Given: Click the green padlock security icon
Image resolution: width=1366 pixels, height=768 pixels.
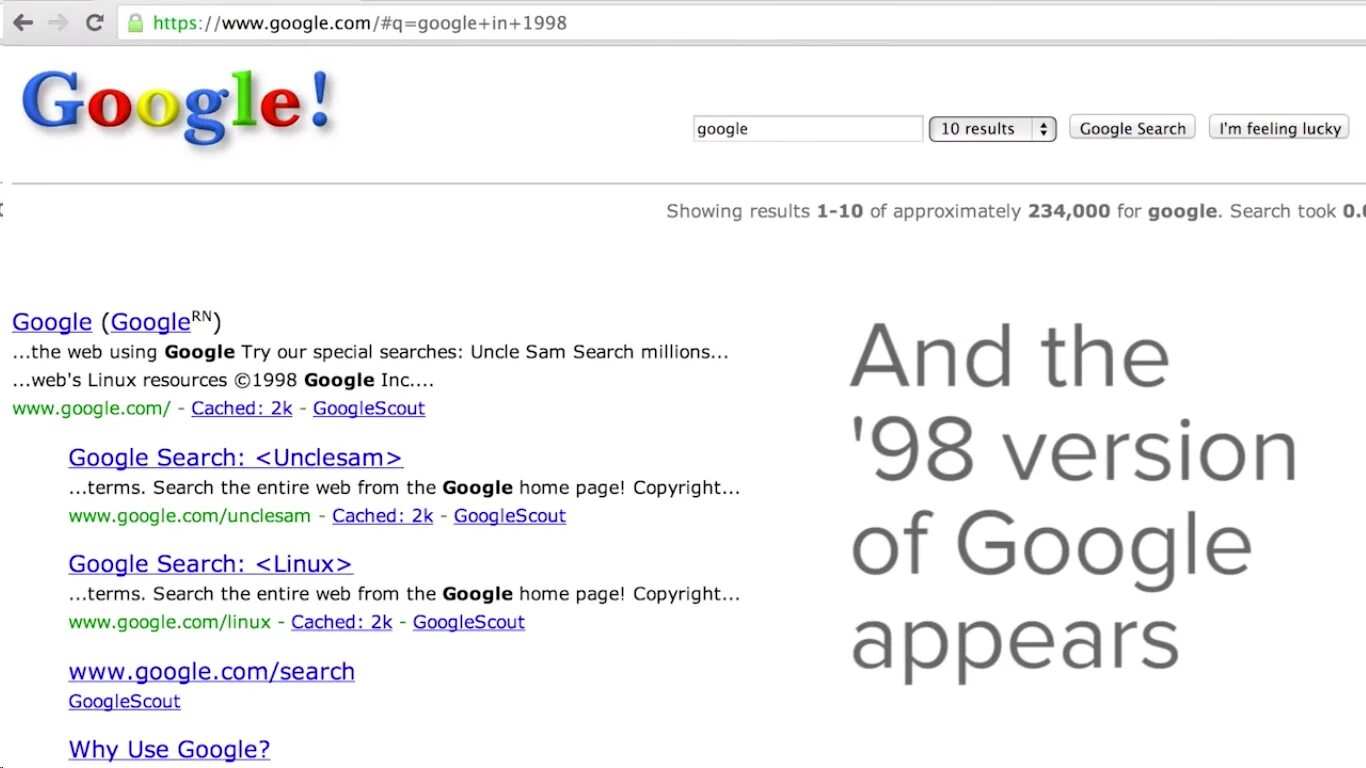Looking at the screenshot, I should pyautogui.click(x=135, y=22).
